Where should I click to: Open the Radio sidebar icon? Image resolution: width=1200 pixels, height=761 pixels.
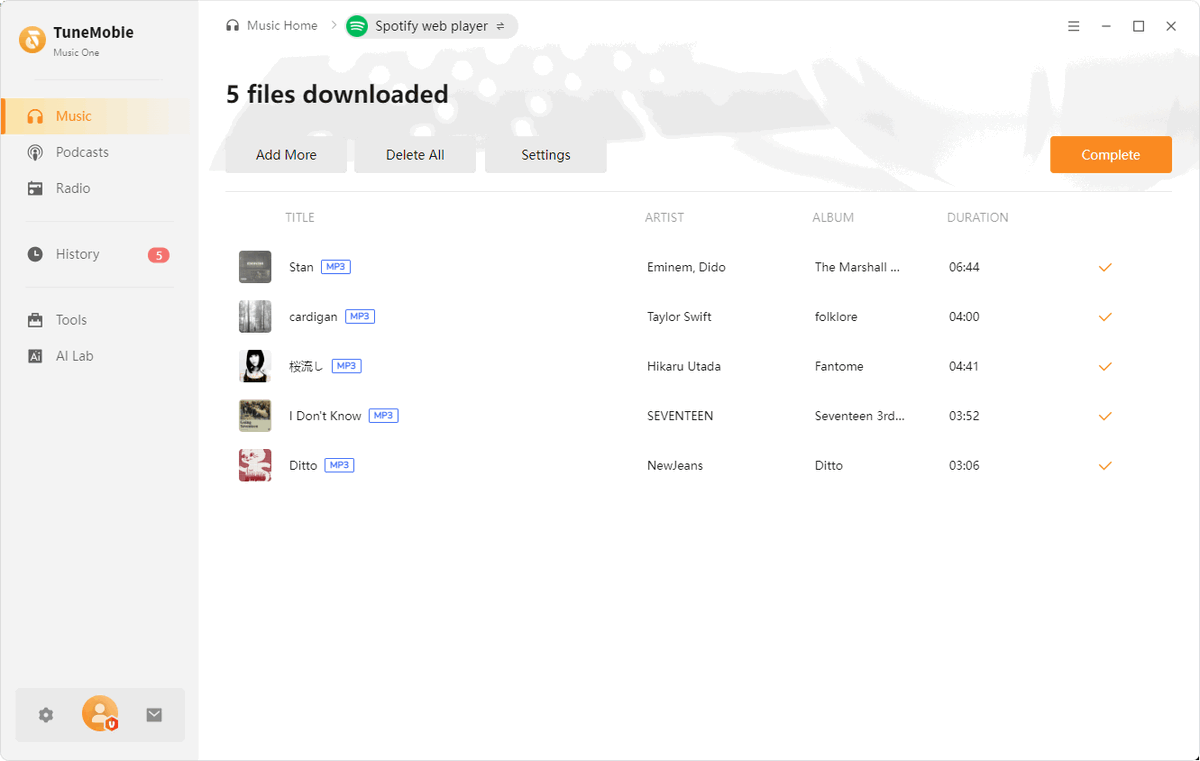[35, 188]
